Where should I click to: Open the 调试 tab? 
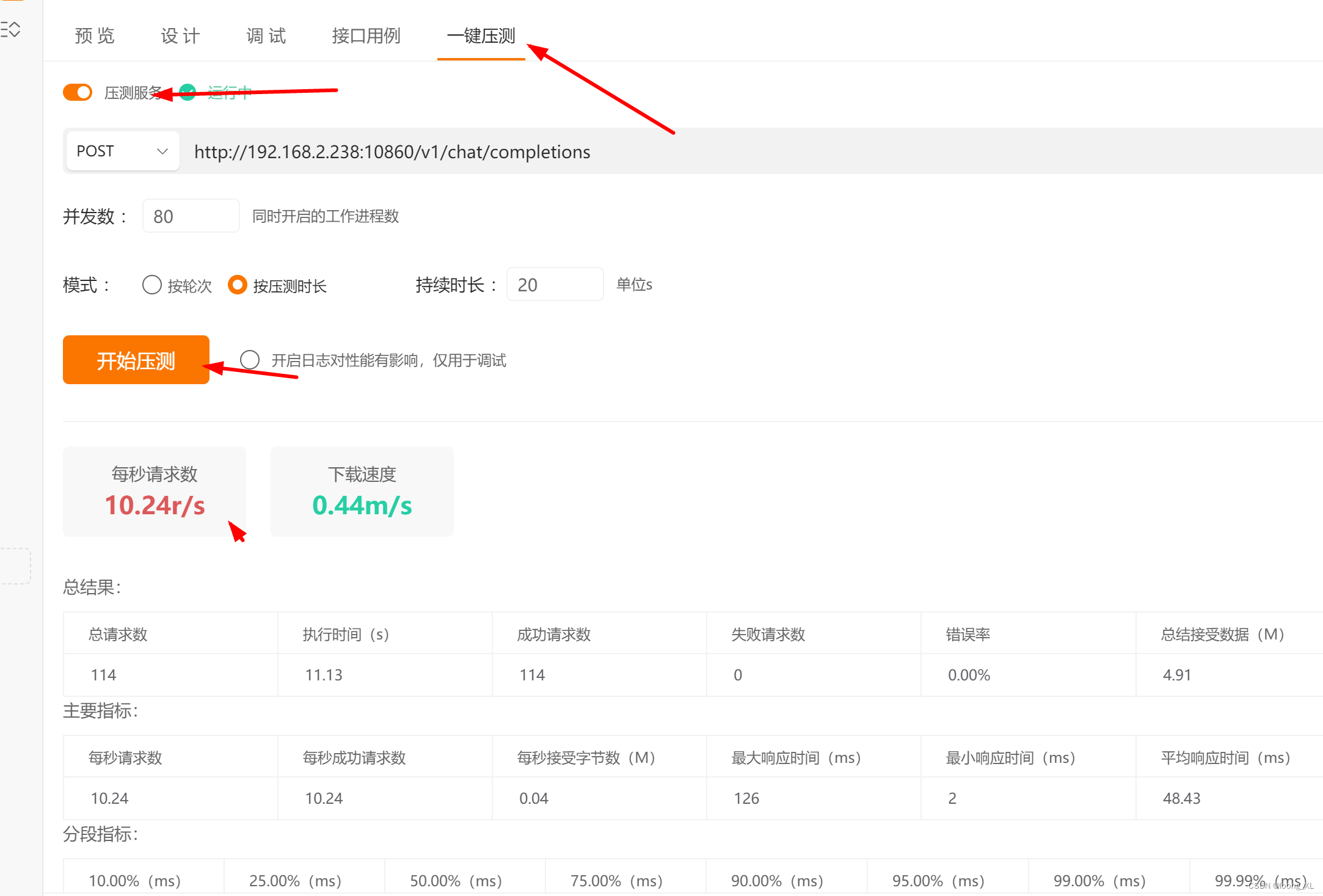pos(266,36)
